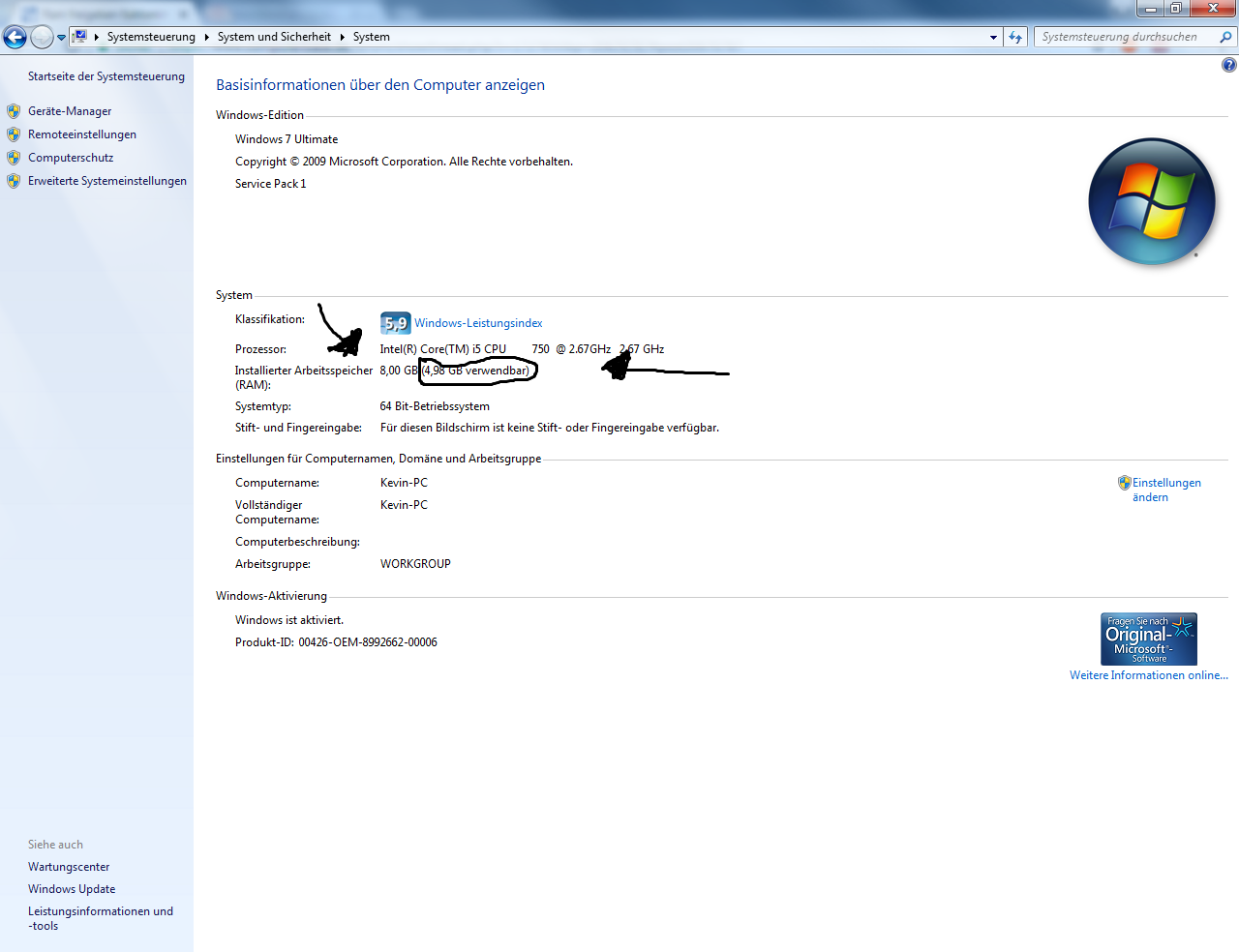Image resolution: width=1239 pixels, height=952 pixels.
Task: Click shield icon next to Einstellungen ändern
Action: pyautogui.click(x=1124, y=483)
